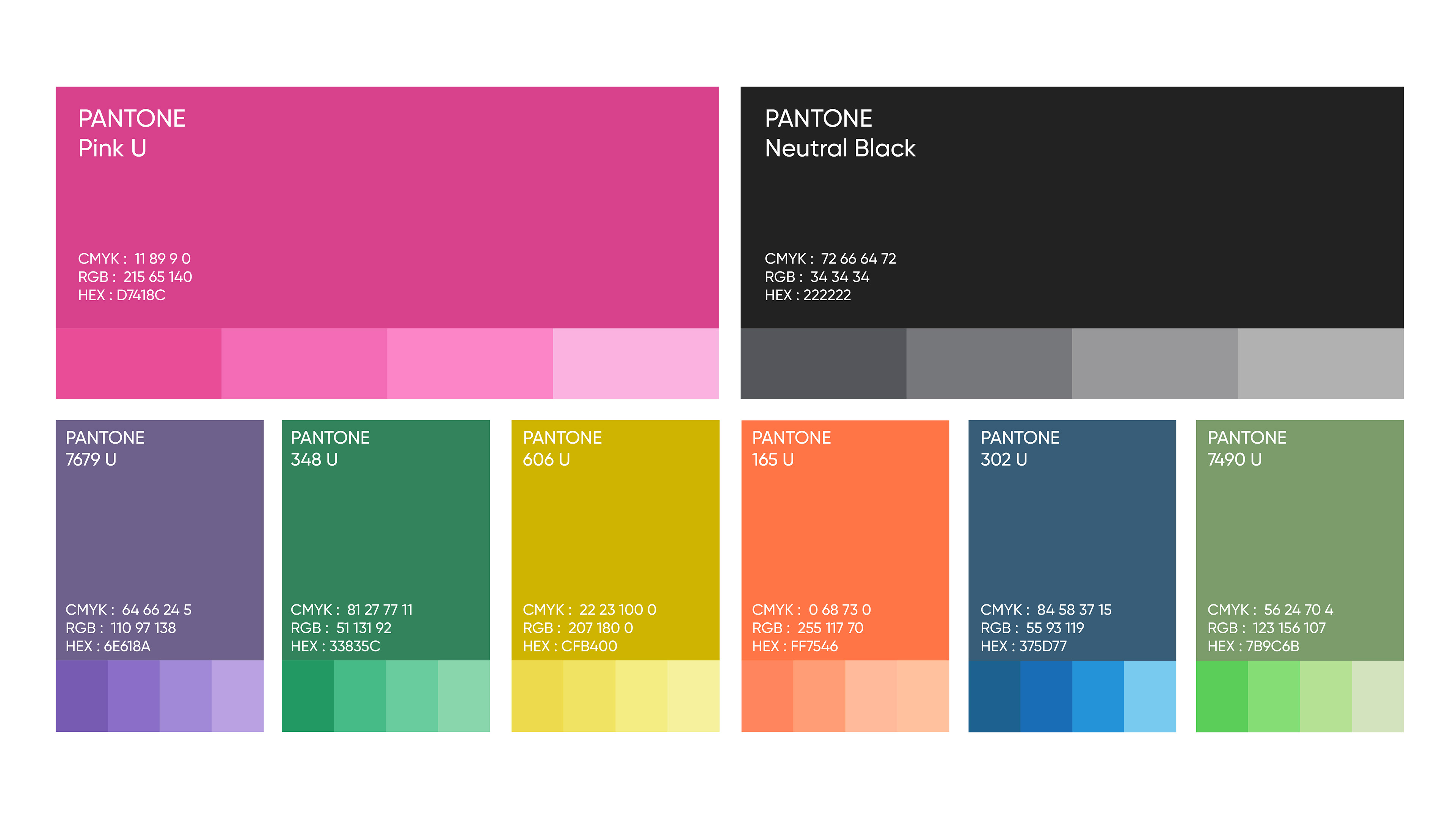Click the 'HEX : CFB400' text
The image size is (1456, 819).
point(570,646)
